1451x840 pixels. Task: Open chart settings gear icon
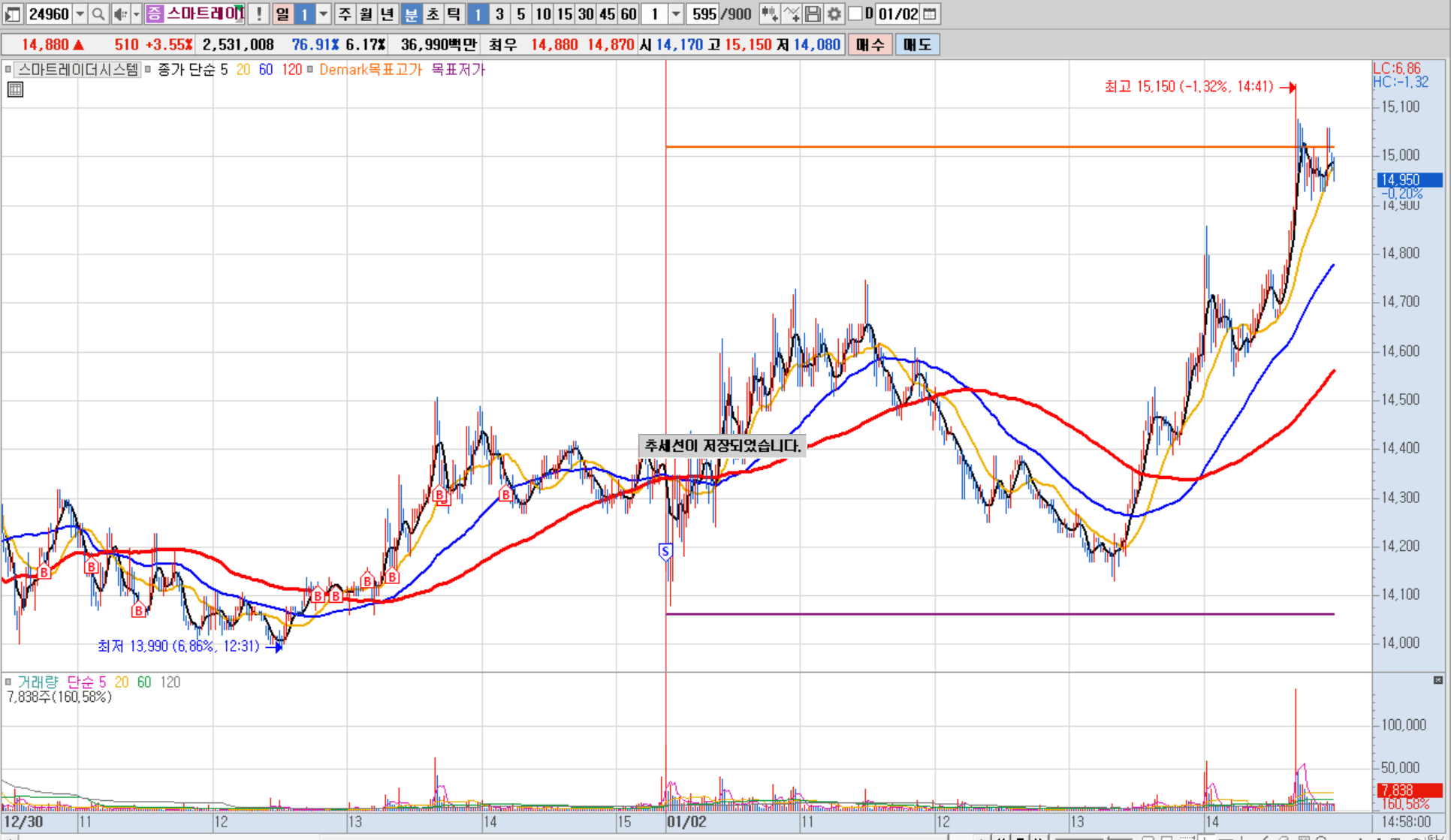[834, 14]
